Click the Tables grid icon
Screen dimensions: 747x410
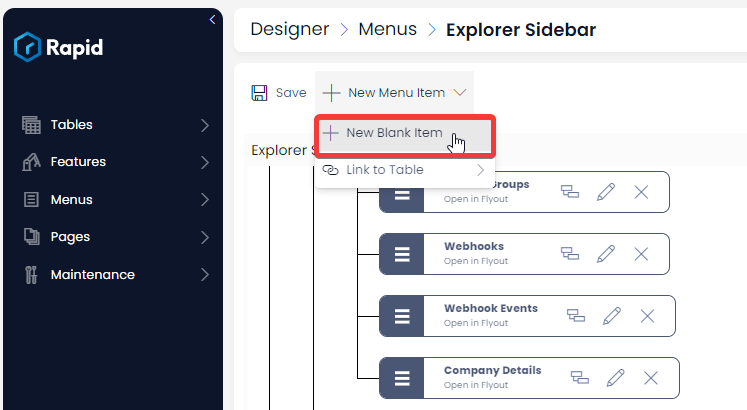click(x=31, y=125)
